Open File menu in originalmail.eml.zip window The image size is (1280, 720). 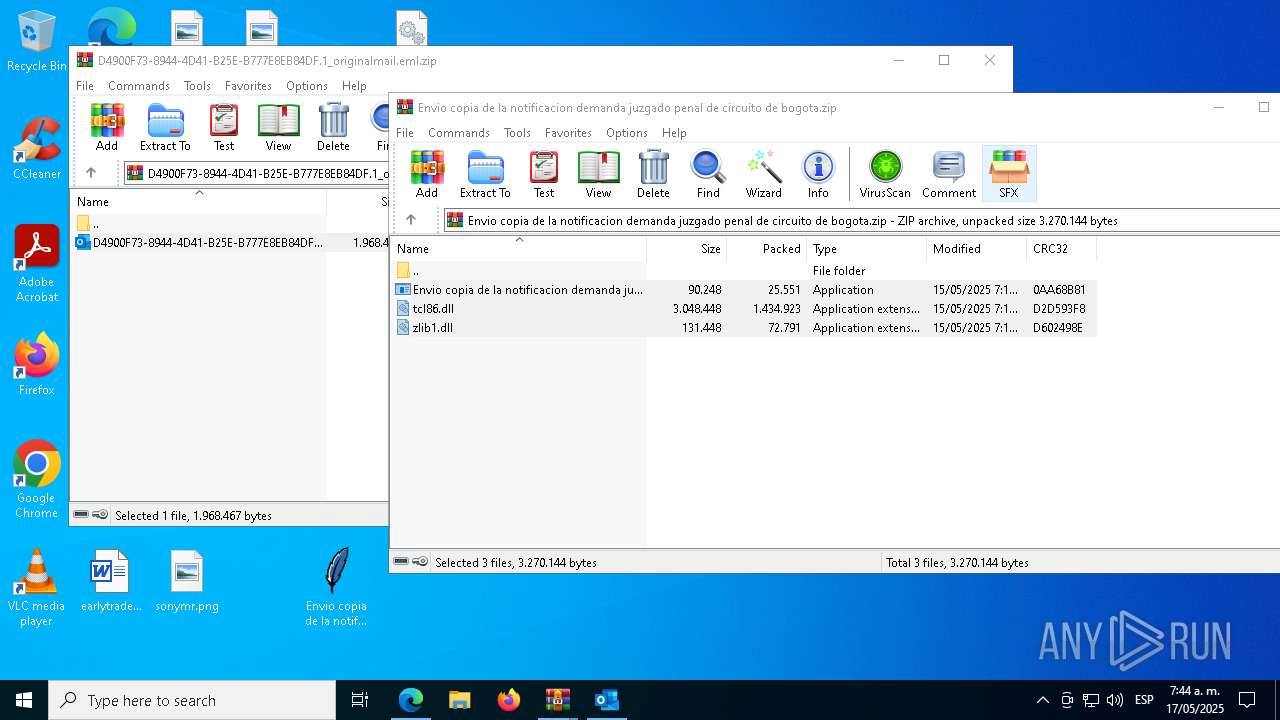84,86
